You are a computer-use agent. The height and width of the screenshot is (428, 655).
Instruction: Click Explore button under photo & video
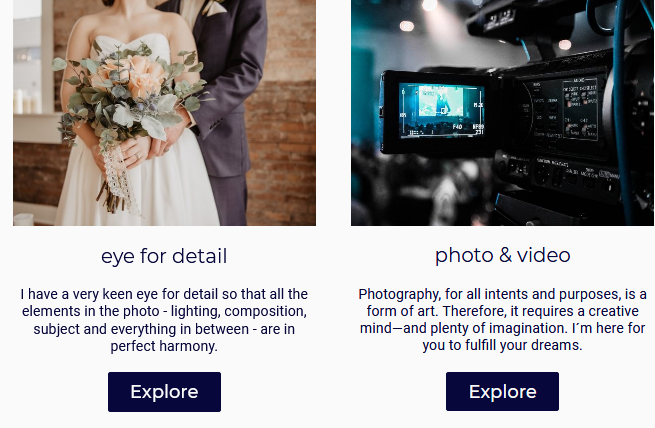click(502, 391)
